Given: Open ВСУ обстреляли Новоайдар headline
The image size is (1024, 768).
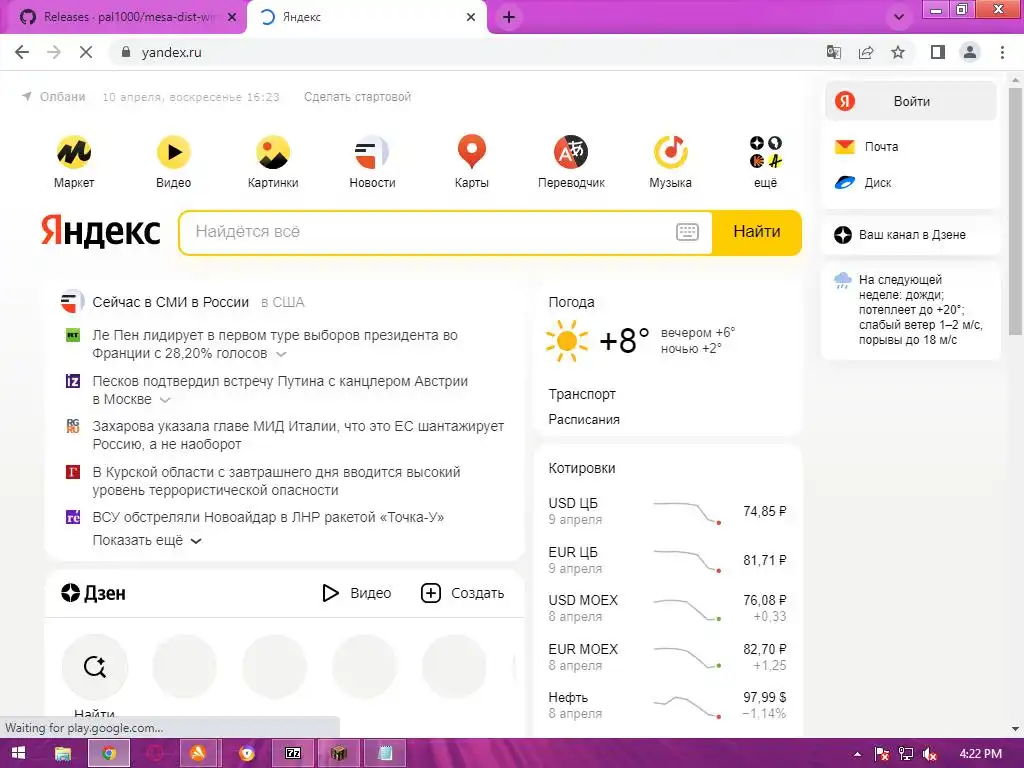Looking at the screenshot, I should click(x=268, y=517).
